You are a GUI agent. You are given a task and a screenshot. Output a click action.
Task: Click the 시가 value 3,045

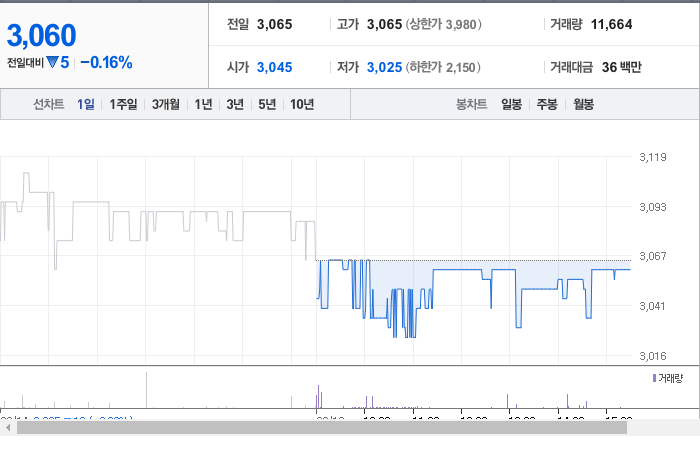click(x=275, y=67)
